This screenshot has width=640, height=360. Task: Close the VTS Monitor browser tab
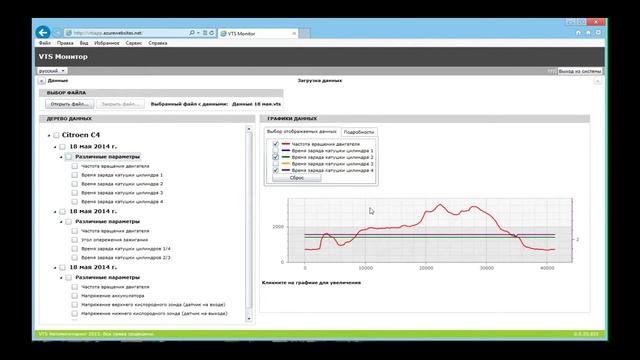click(x=294, y=33)
